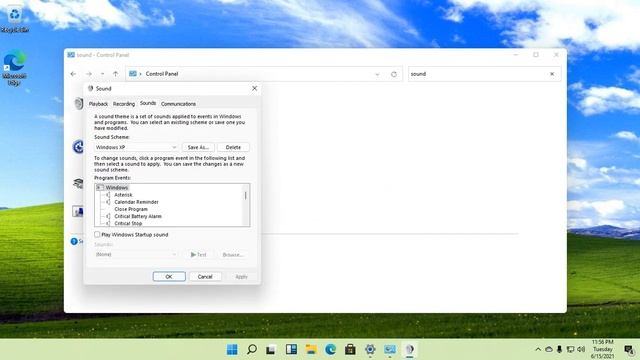The width and height of the screenshot is (640, 360).
Task: Click the Delete scheme button
Action: click(233, 147)
